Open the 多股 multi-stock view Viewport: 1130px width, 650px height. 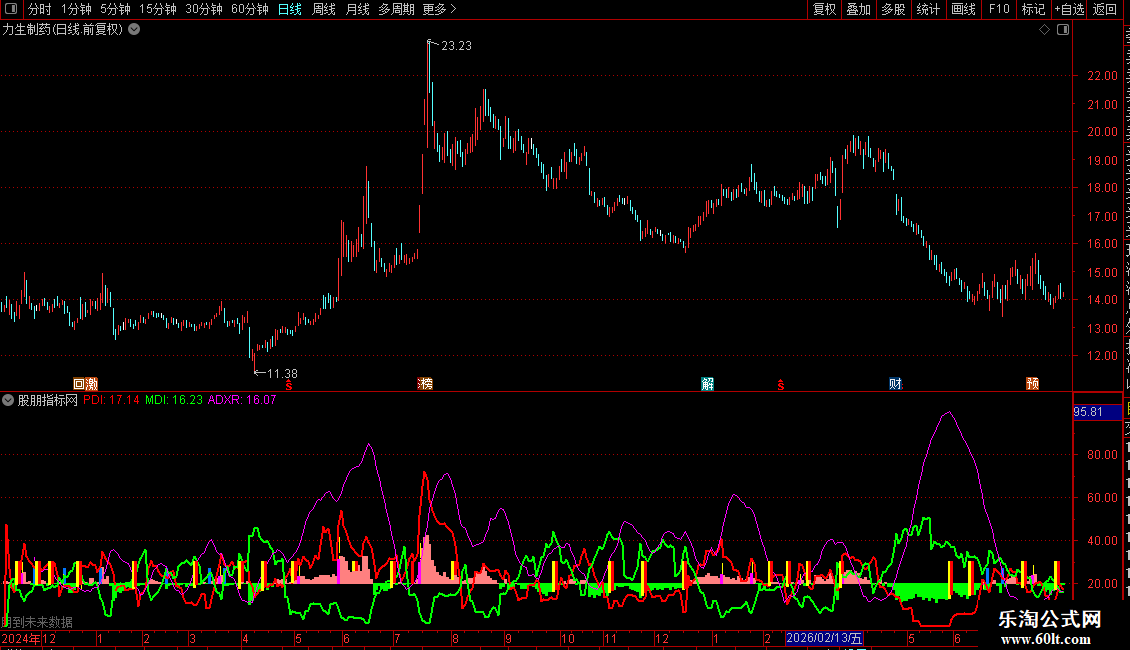[x=893, y=9]
